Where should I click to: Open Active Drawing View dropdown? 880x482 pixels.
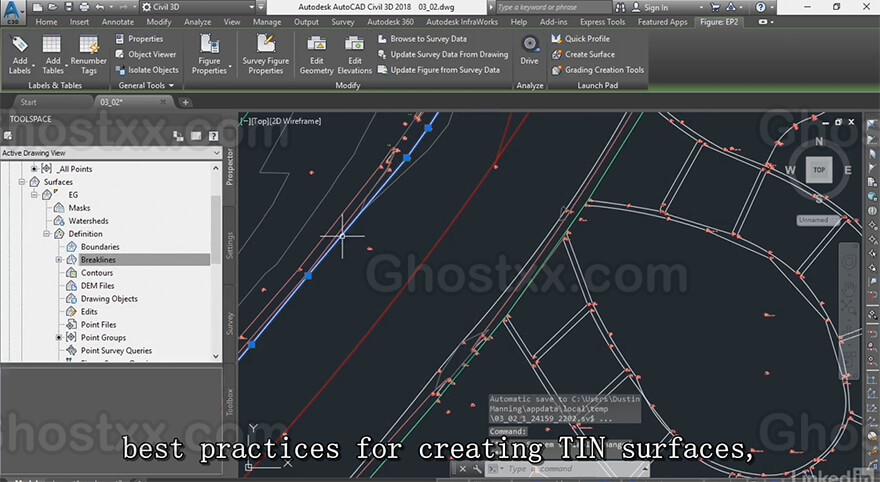tap(111, 153)
